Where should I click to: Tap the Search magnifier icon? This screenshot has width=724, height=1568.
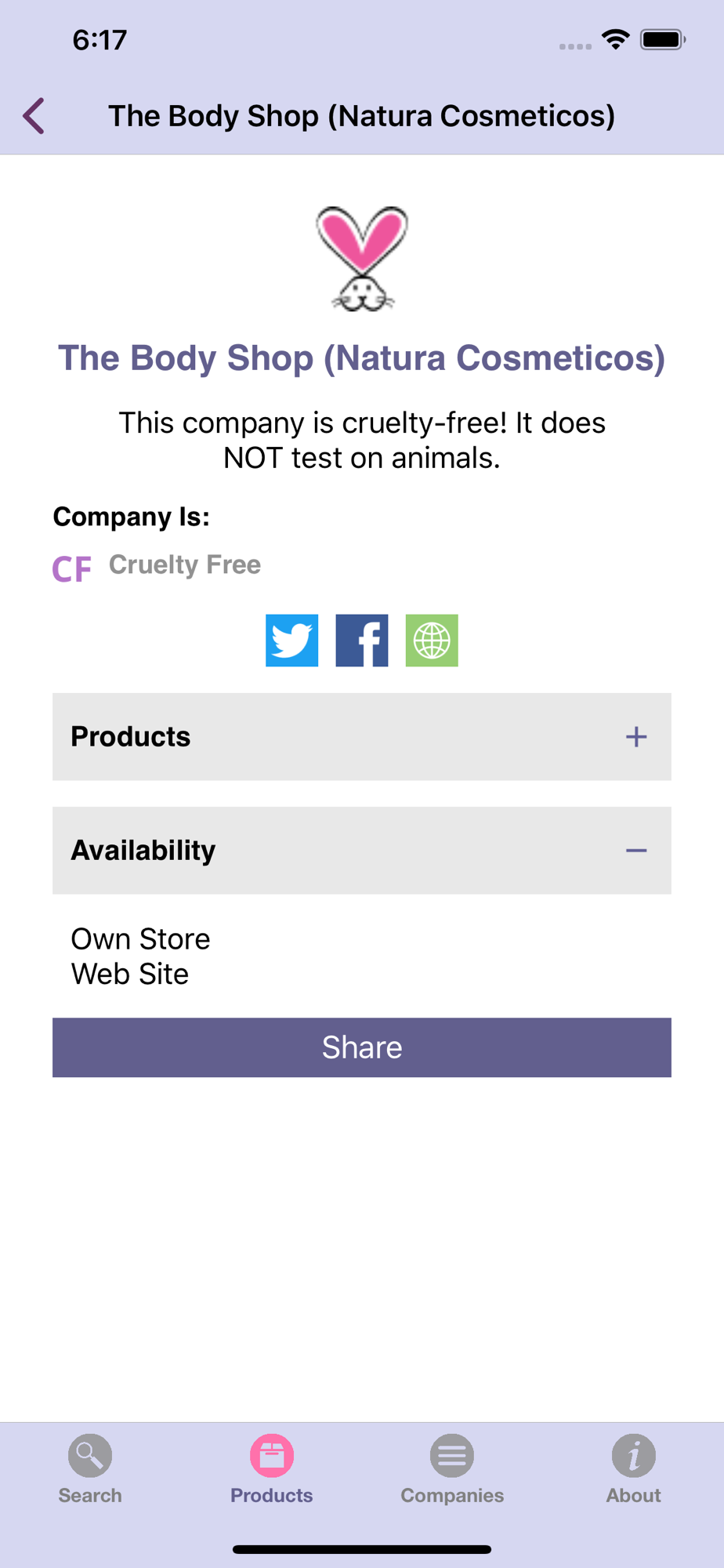pos(90,1456)
